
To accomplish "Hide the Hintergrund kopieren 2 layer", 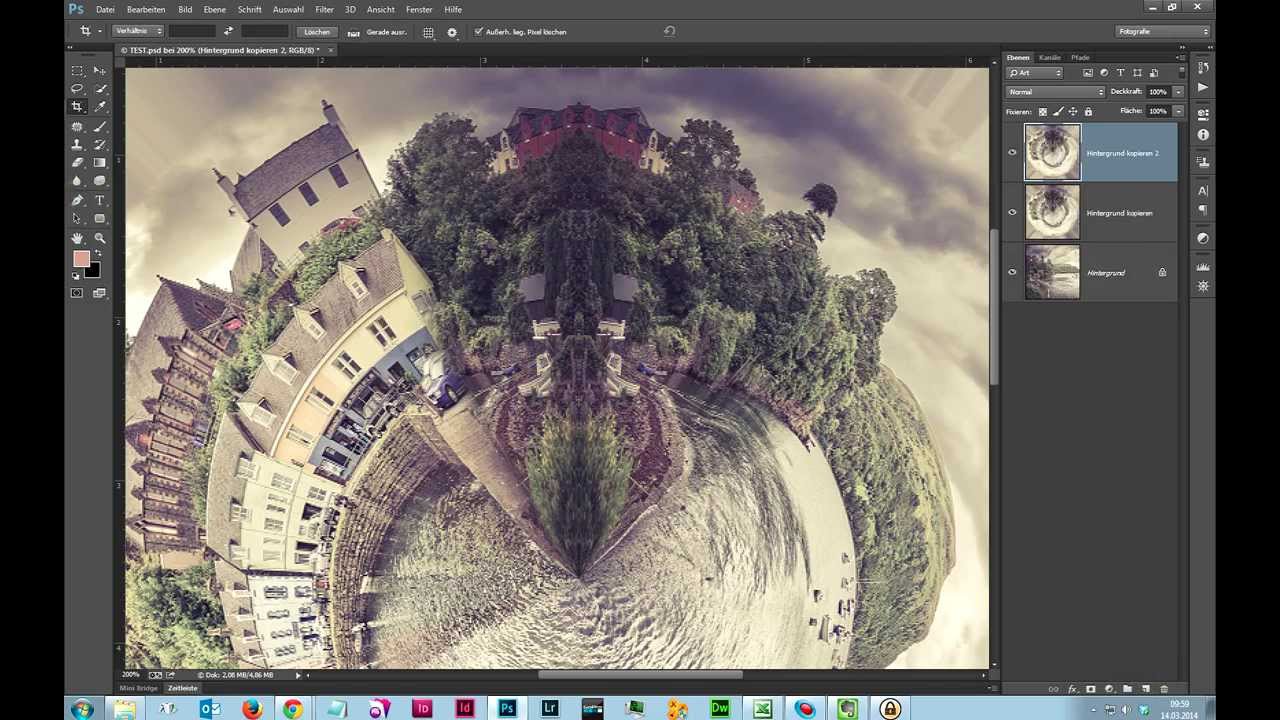I will coord(1012,153).
